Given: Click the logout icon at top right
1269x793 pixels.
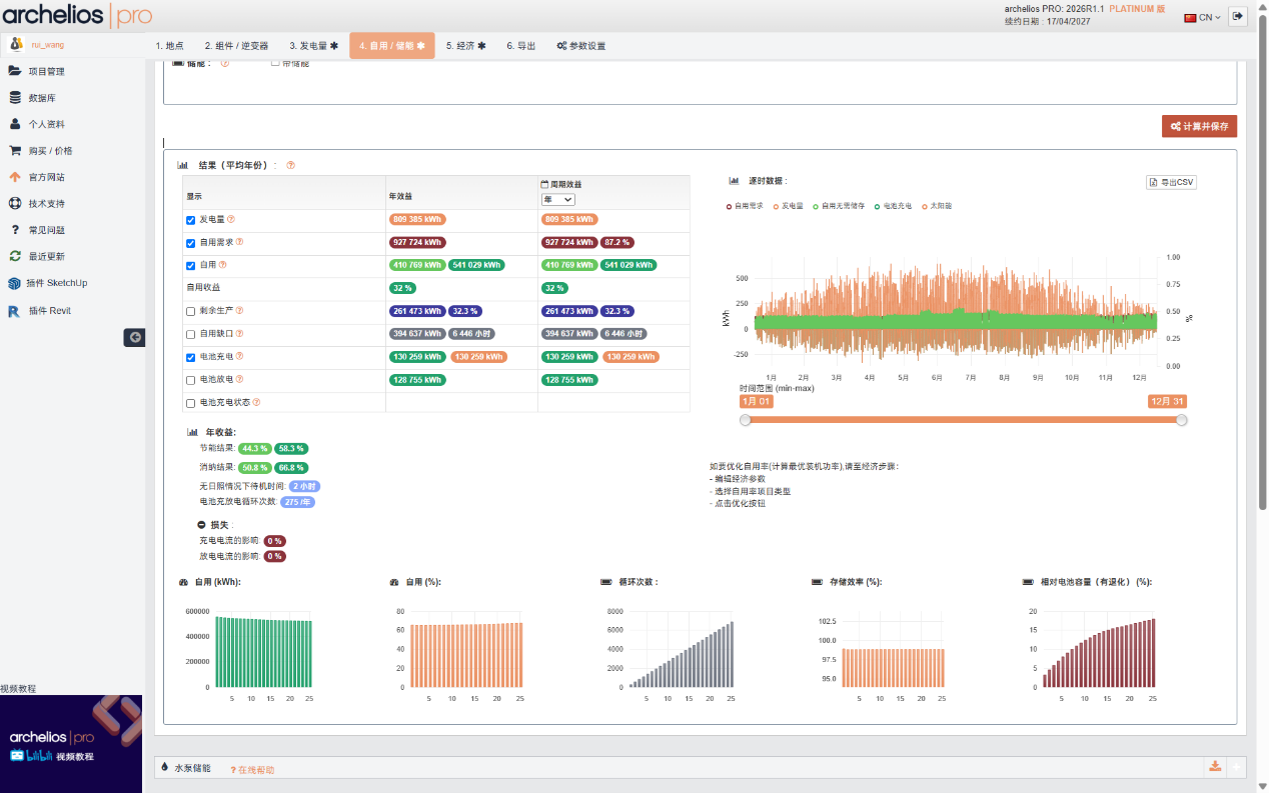Looking at the screenshot, I should point(1238,17).
